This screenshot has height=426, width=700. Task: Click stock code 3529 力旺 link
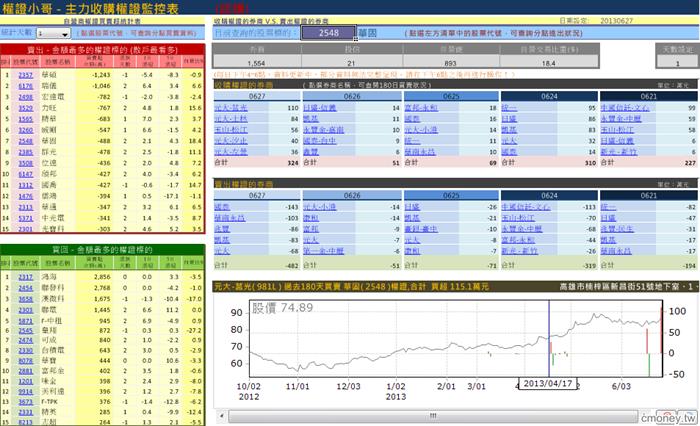(x=25, y=108)
